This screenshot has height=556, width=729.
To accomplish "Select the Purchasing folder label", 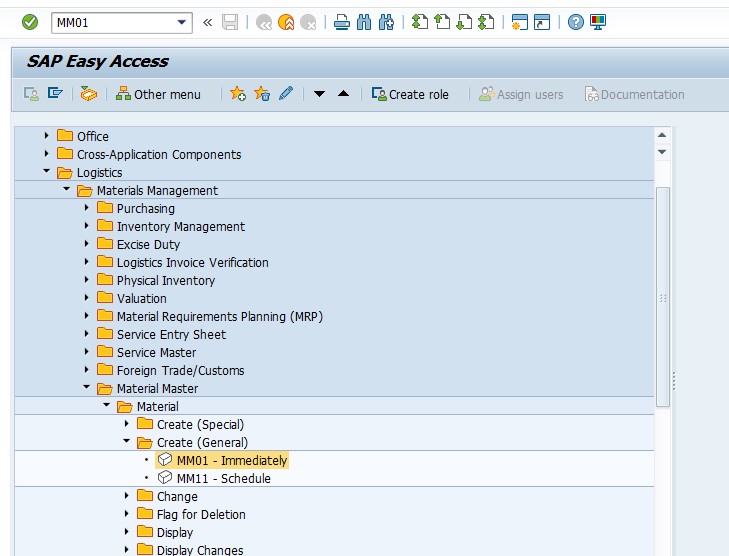I will tap(146, 208).
